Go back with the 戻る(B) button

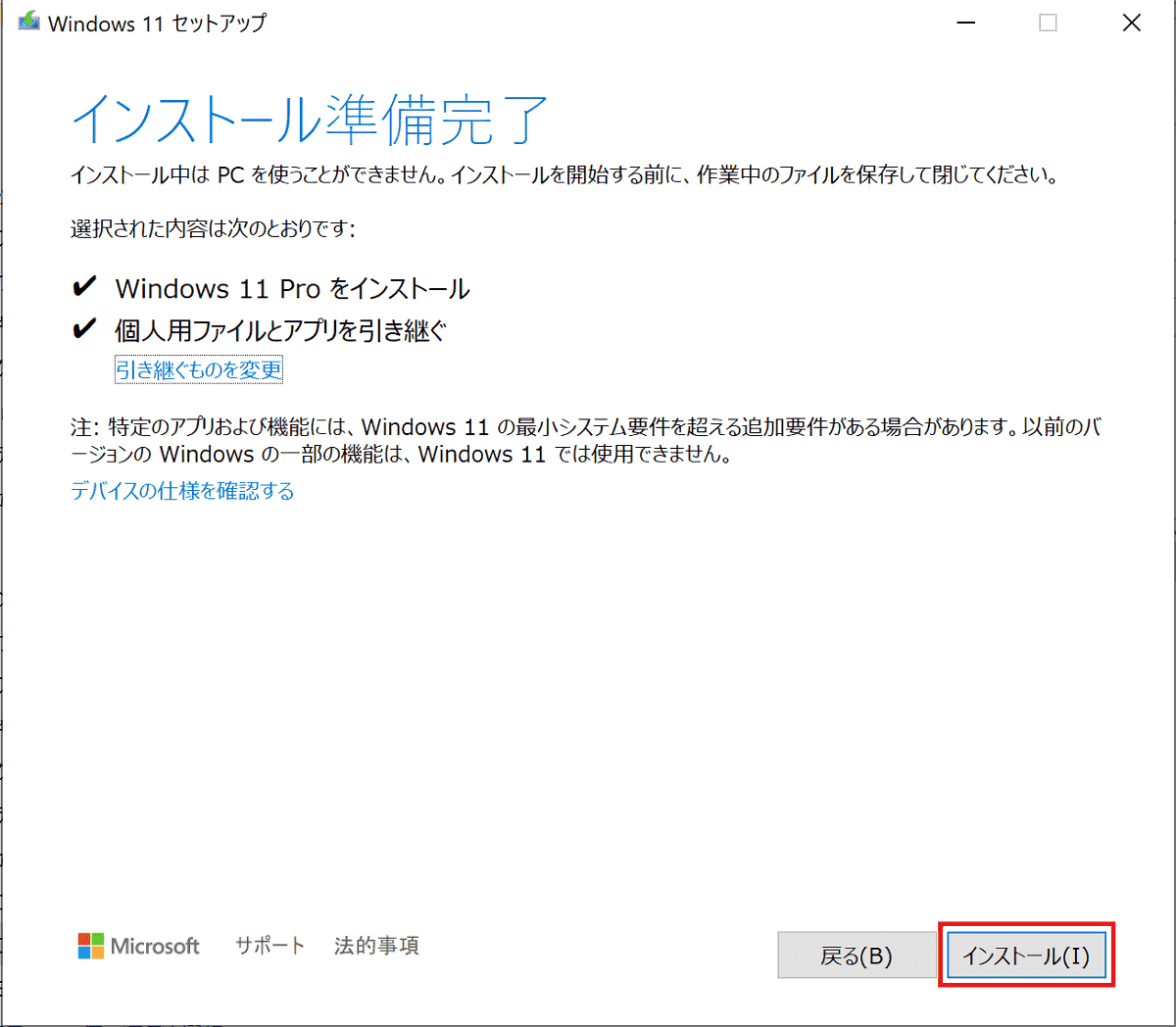(x=857, y=955)
